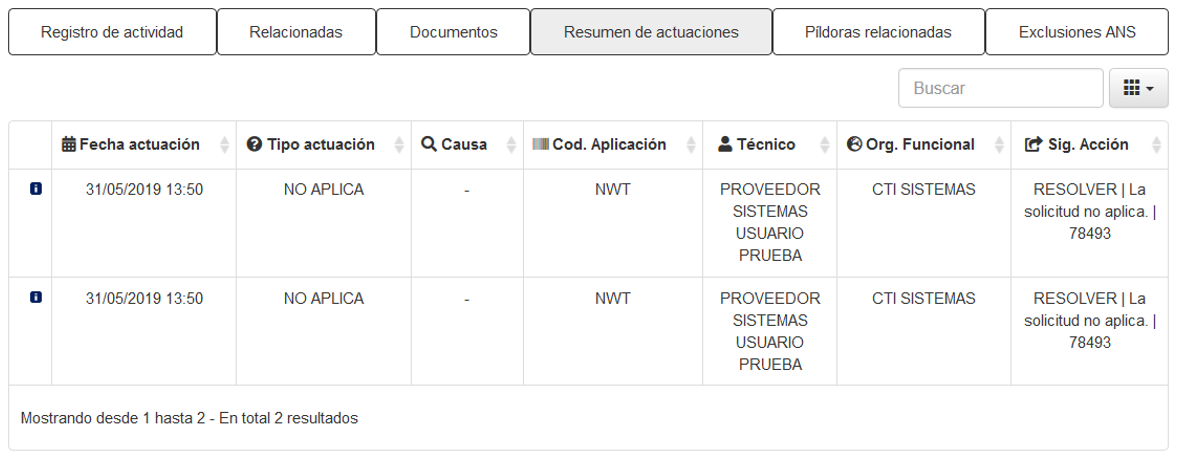Click calendar icon in Fecha actuación header
1177x462 pixels.
click(68, 144)
